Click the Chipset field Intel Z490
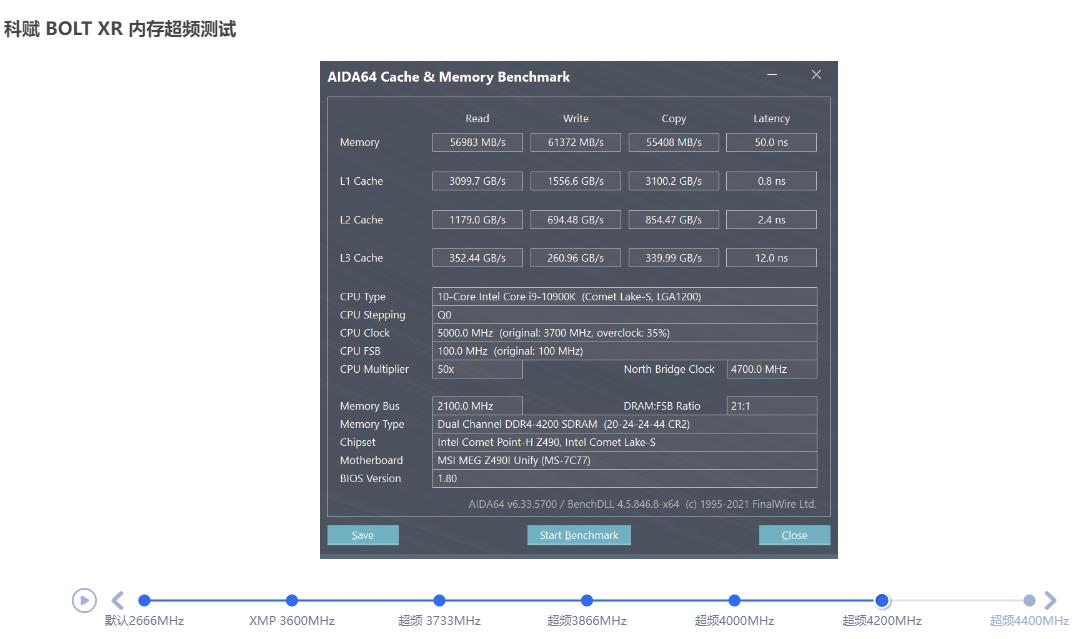Image resolution: width=1092 pixels, height=639 pixels. 625,442
